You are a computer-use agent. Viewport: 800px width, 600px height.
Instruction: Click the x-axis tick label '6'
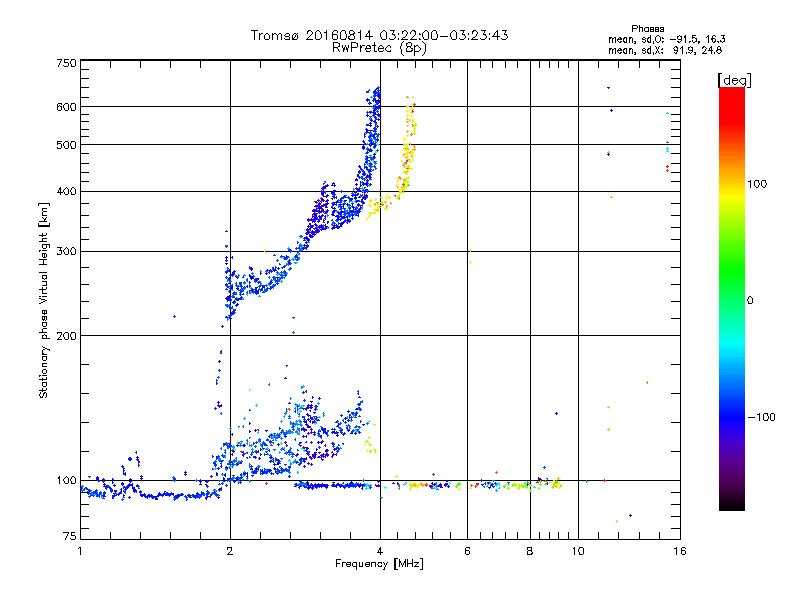click(x=467, y=551)
